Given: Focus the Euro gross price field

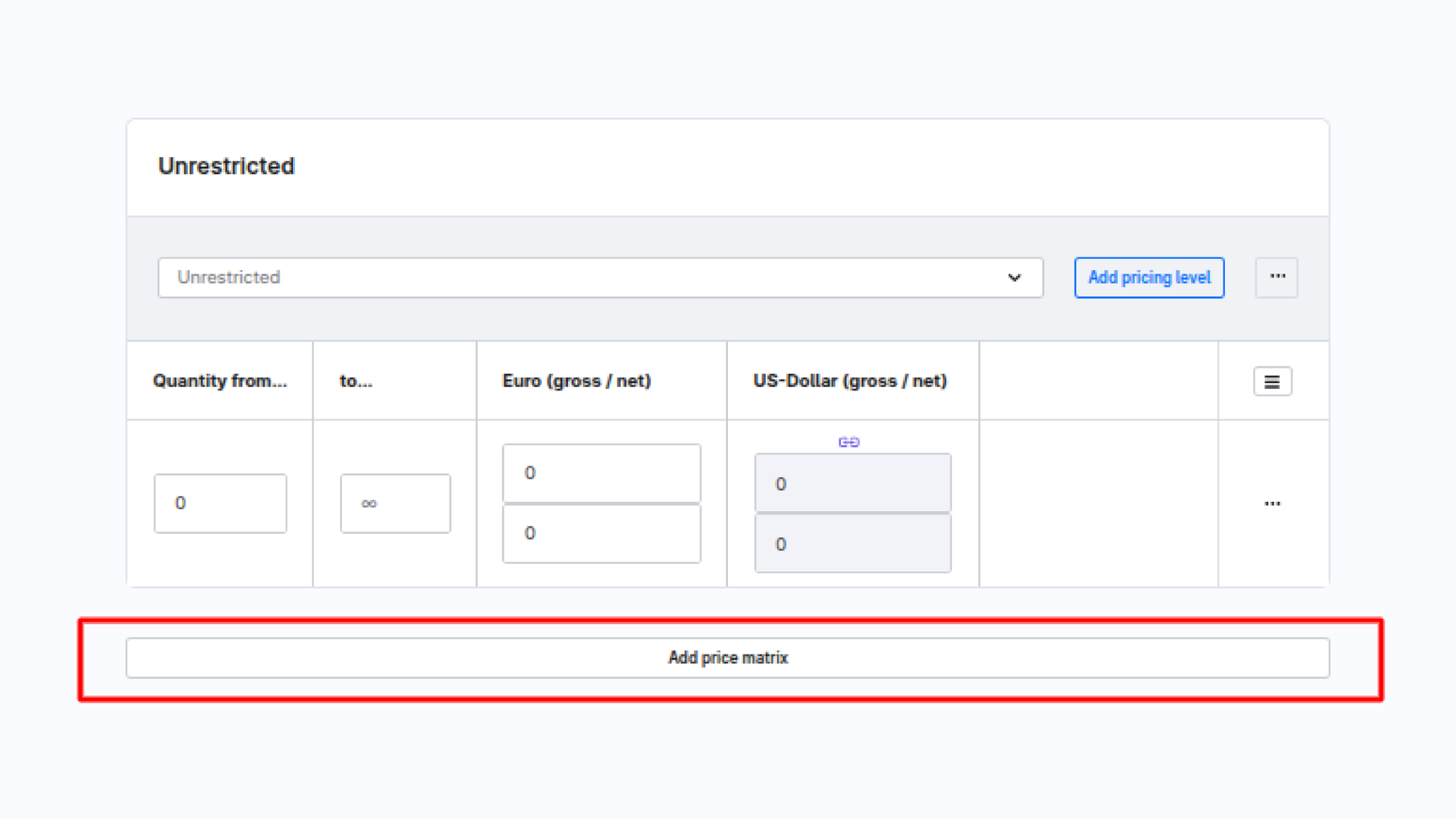Looking at the screenshot, I should point(602,473).
